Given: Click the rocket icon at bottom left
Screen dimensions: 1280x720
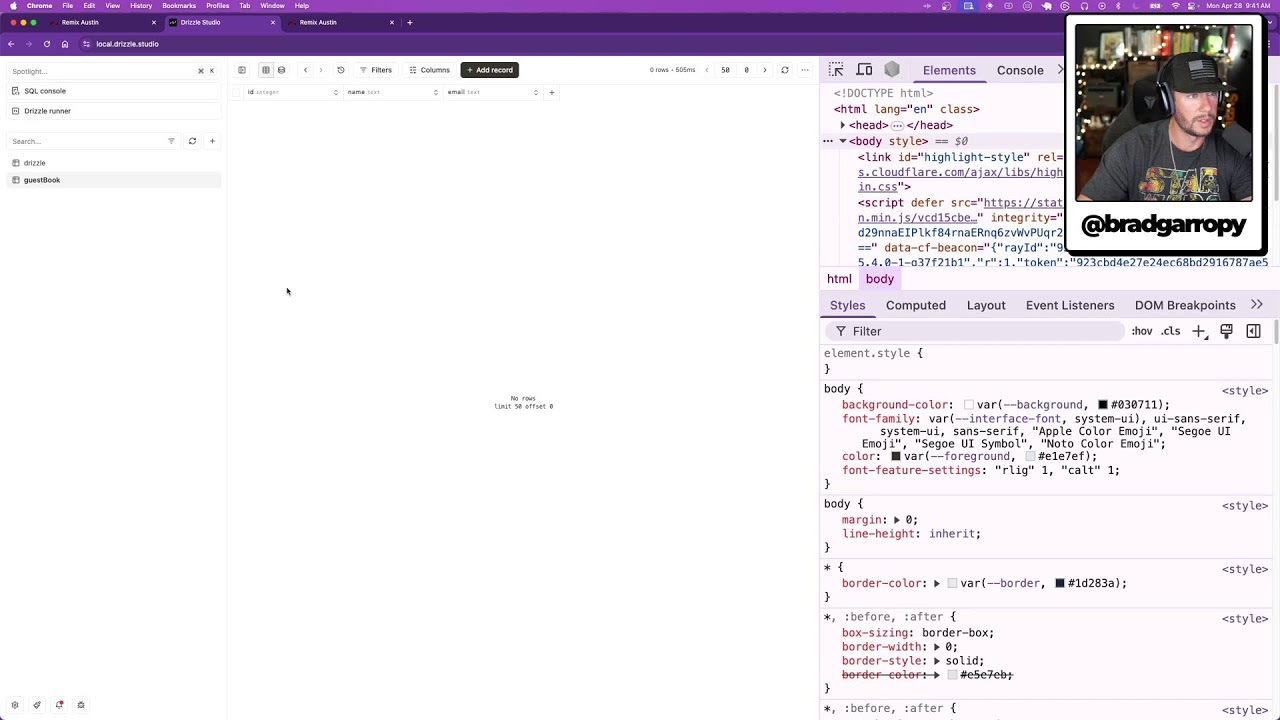Looking at the screenshot, I should pos(37,705).
